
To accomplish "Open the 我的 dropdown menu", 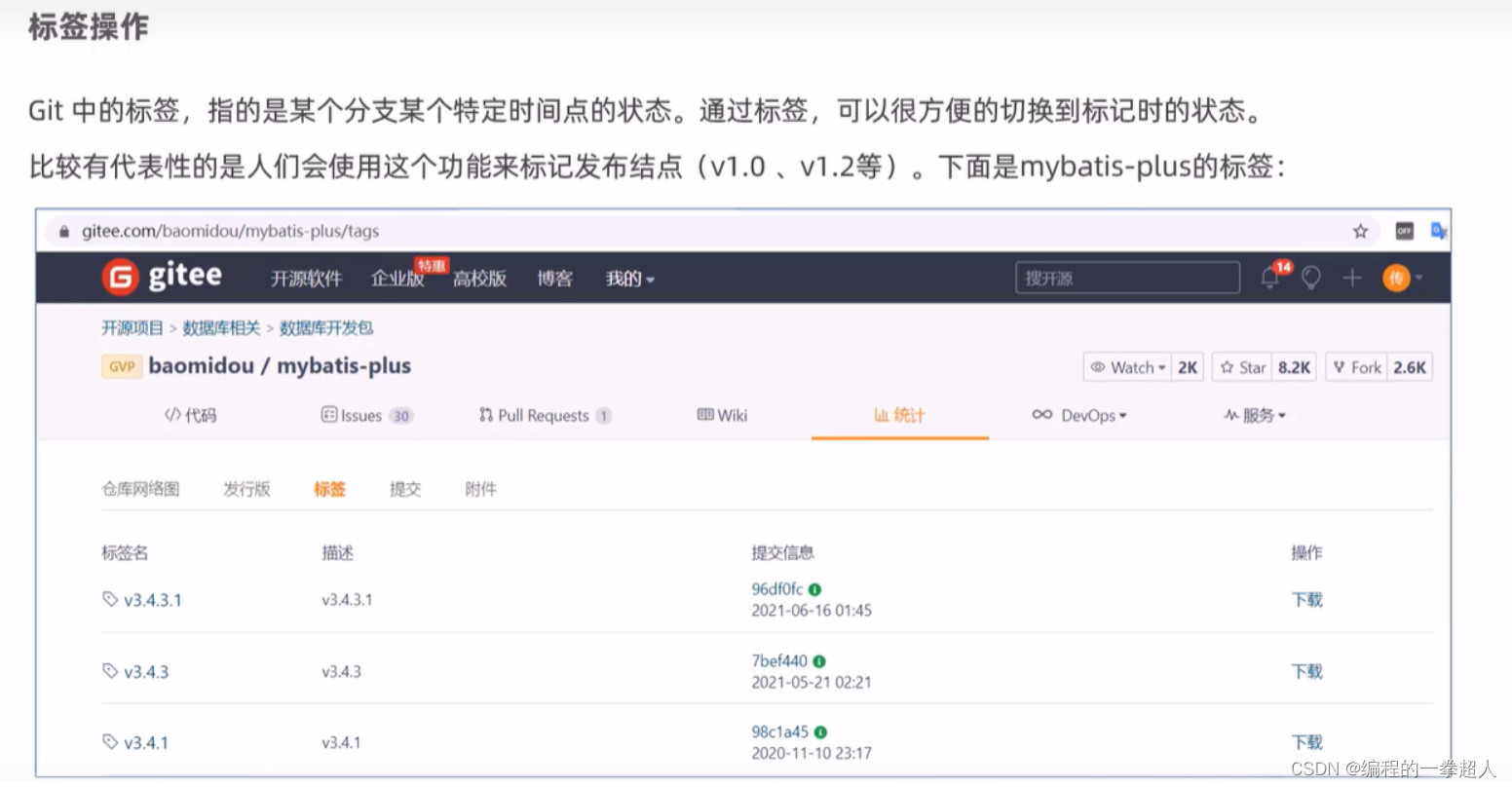I will coord(629,279).
